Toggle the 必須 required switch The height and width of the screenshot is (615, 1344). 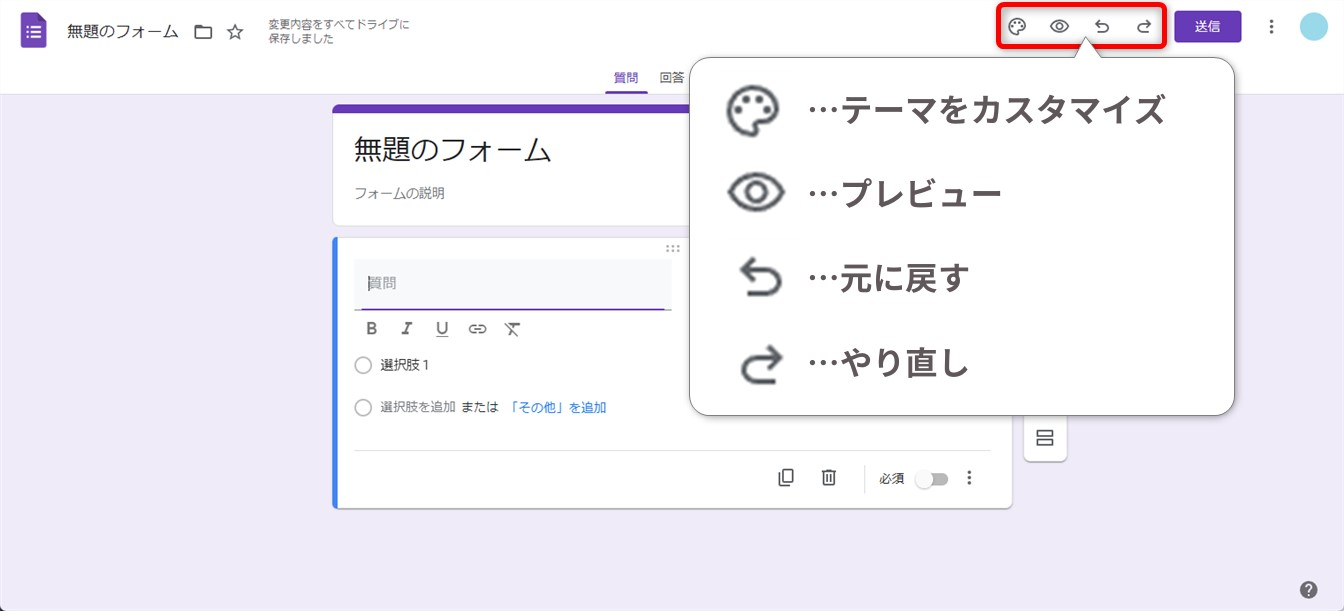pyautogui.click(x=932, y=479)
